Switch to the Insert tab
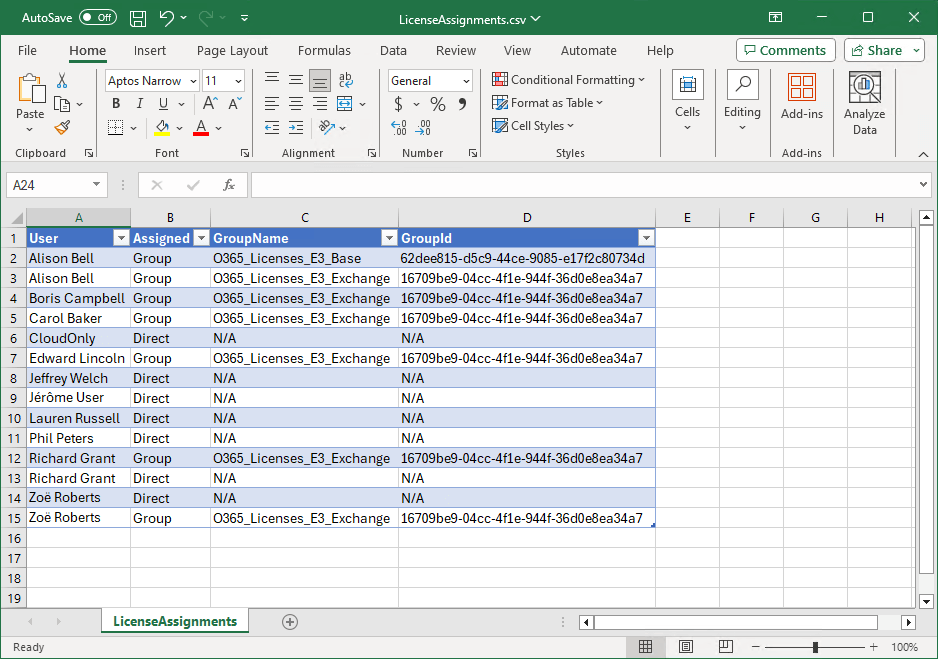The width and height of the screenshot is (938, 659). pyautogui.click(x=150, y=51)
